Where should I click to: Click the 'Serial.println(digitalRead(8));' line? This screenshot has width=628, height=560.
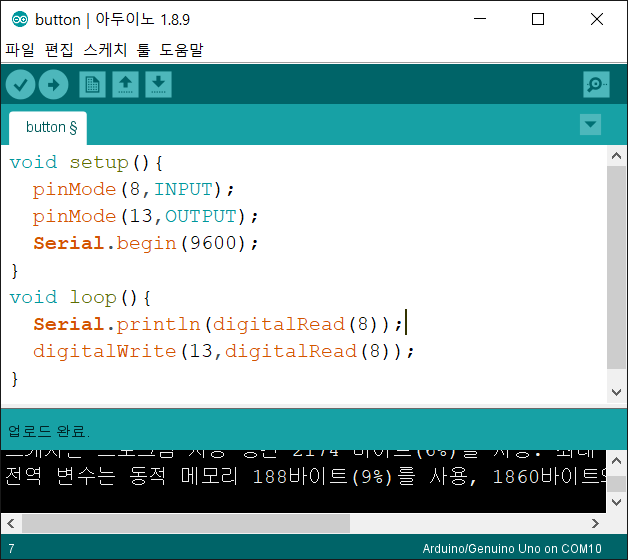click(218, 324)
